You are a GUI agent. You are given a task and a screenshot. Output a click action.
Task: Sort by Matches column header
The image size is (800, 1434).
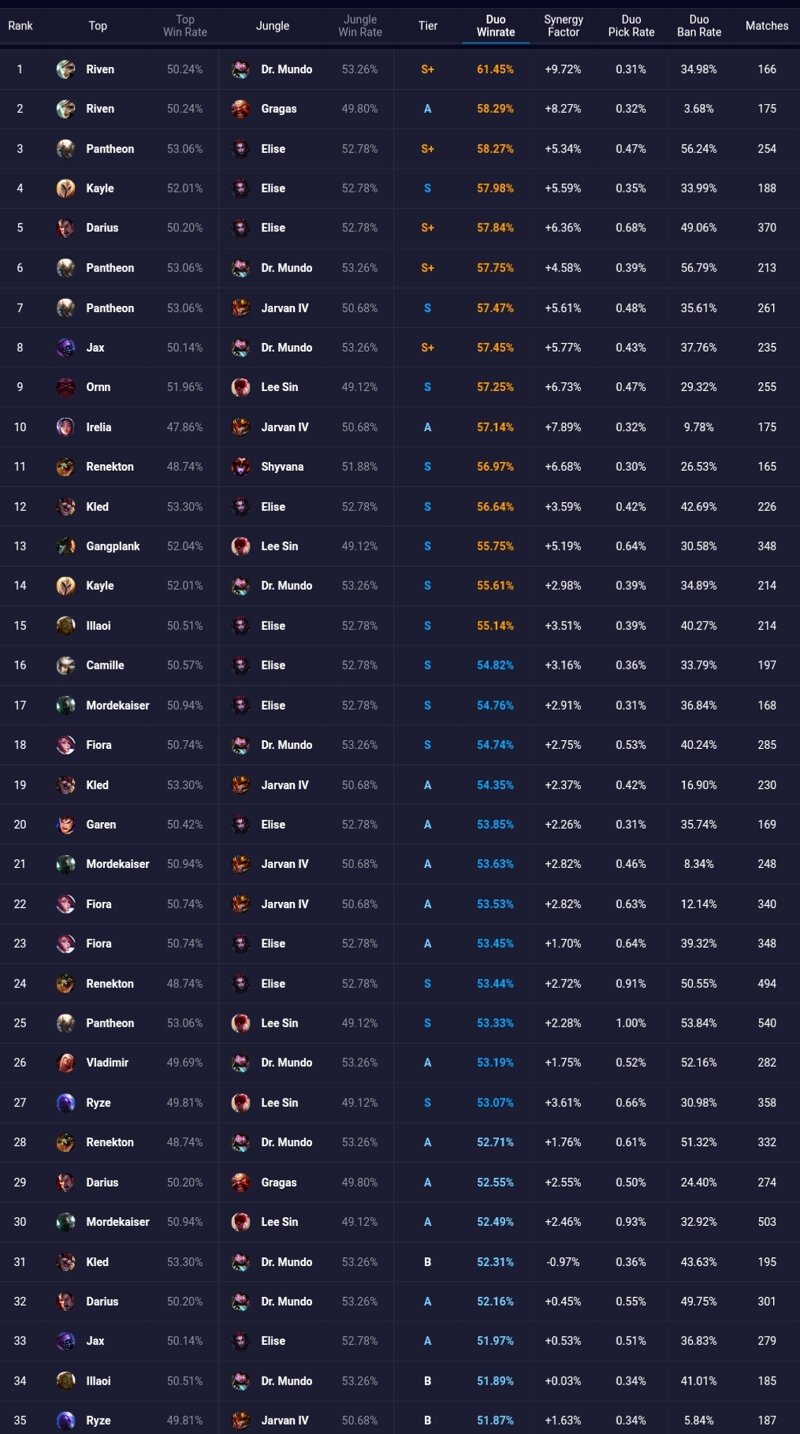tap(767, 26)
